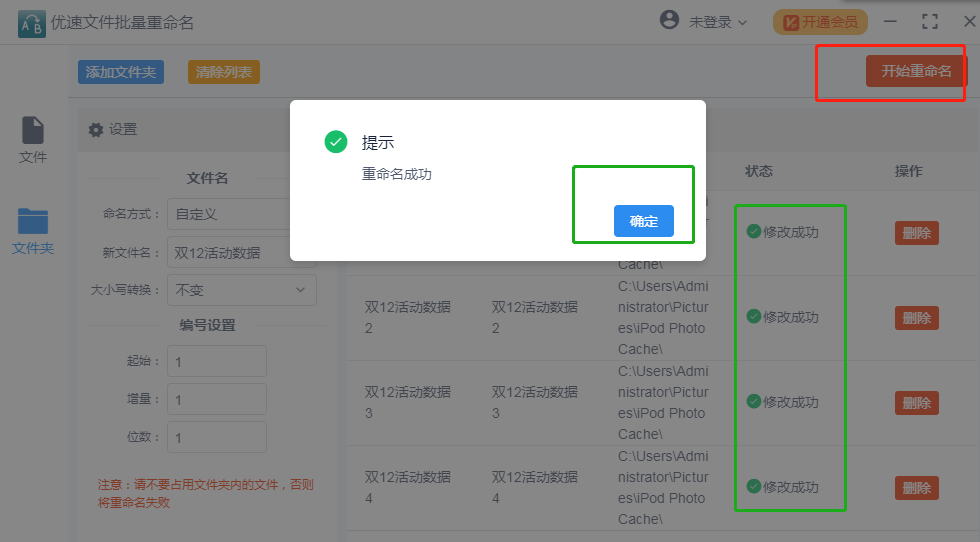Minimize the application window
This screenshot has width=980, height=542.
[x=890, y=22]
